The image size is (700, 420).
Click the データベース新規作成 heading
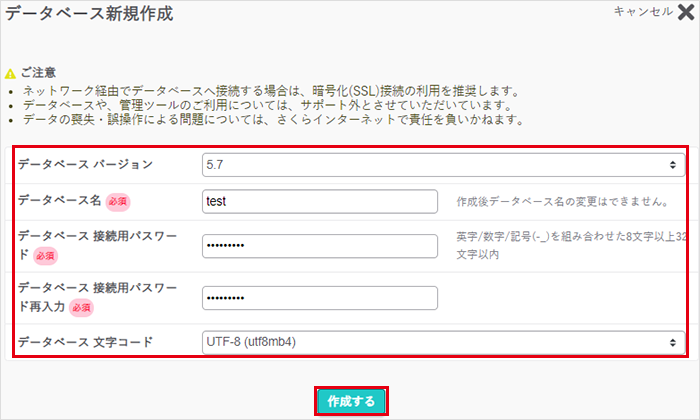pyautogui.click(x=88, y=15)
